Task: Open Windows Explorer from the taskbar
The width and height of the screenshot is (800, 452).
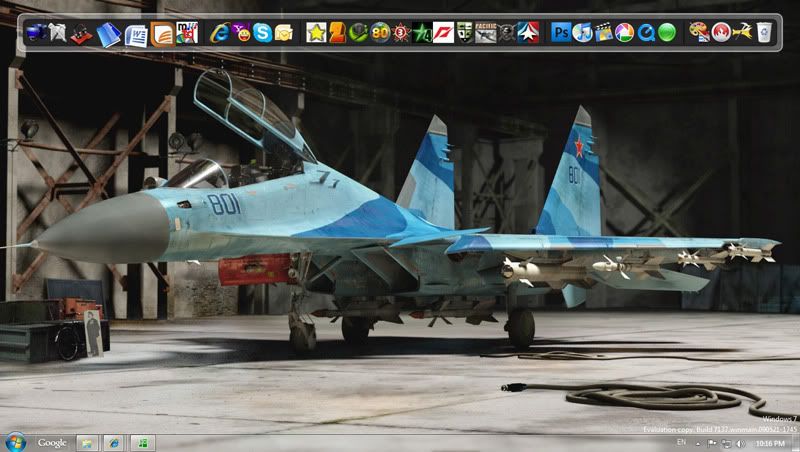Action: coord(87,443)
